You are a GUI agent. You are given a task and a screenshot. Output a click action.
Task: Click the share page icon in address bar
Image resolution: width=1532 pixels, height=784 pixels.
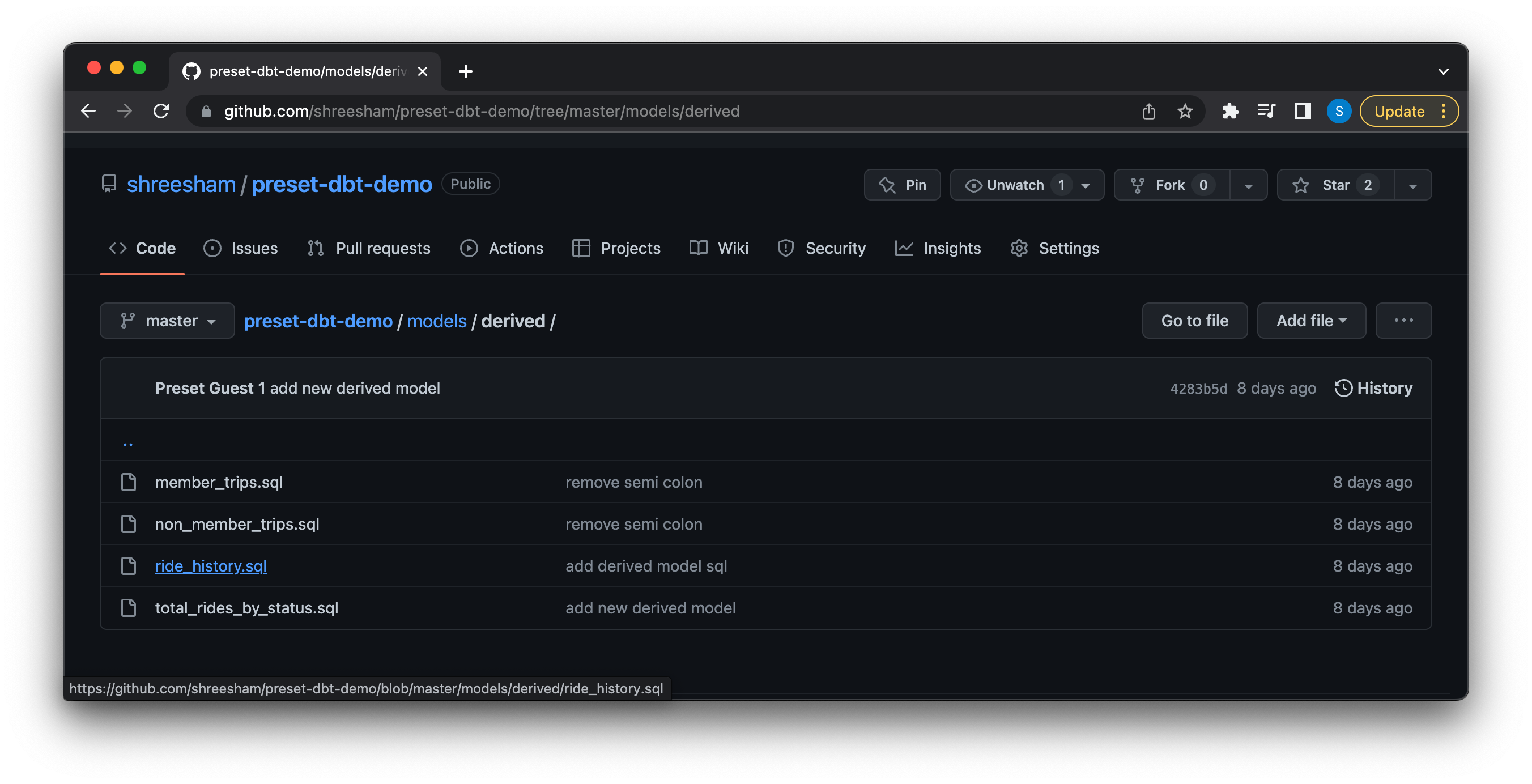tap(1148, 111)
